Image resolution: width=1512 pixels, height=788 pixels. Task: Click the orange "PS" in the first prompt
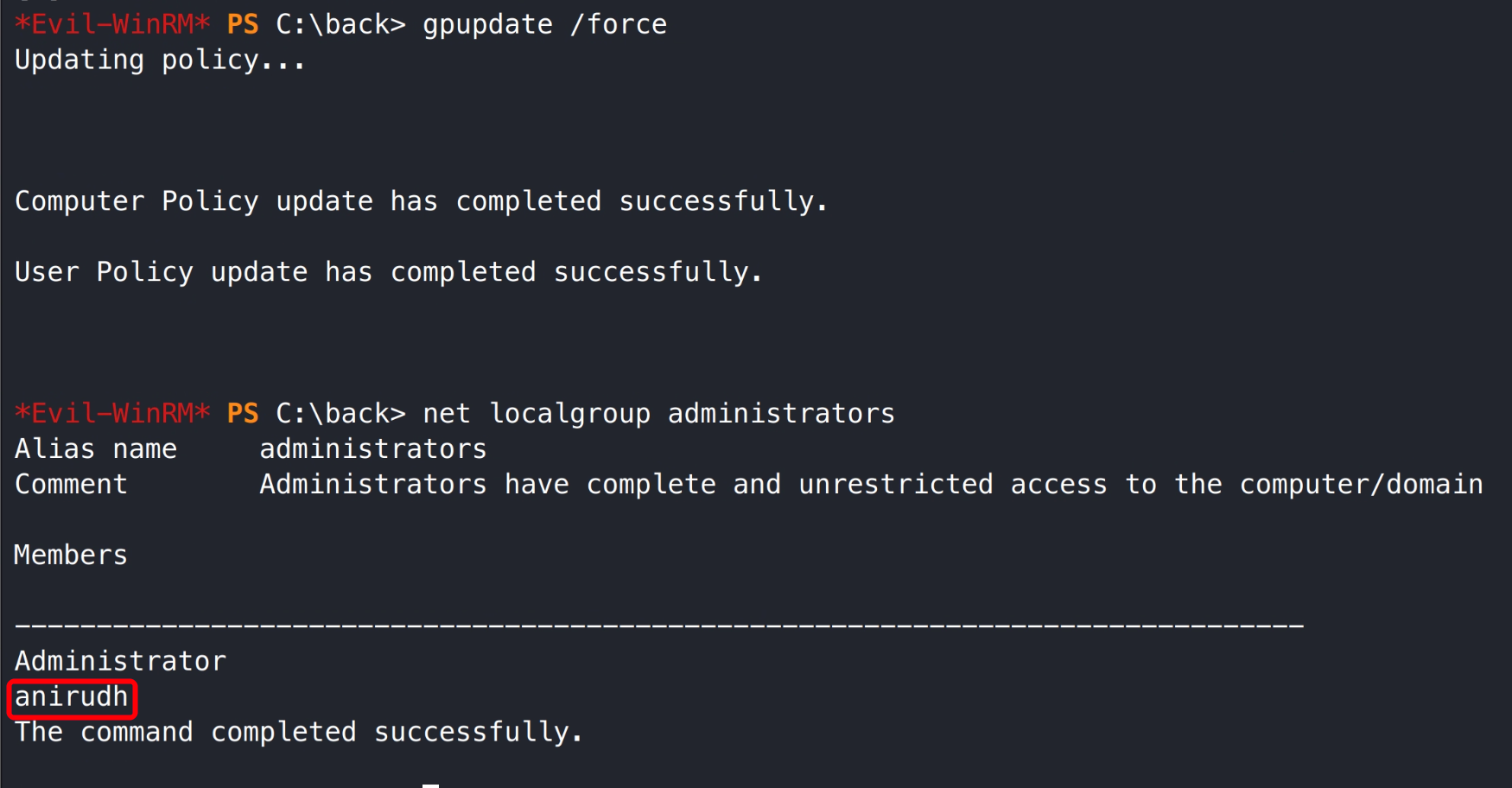click(x=243, y=25)
